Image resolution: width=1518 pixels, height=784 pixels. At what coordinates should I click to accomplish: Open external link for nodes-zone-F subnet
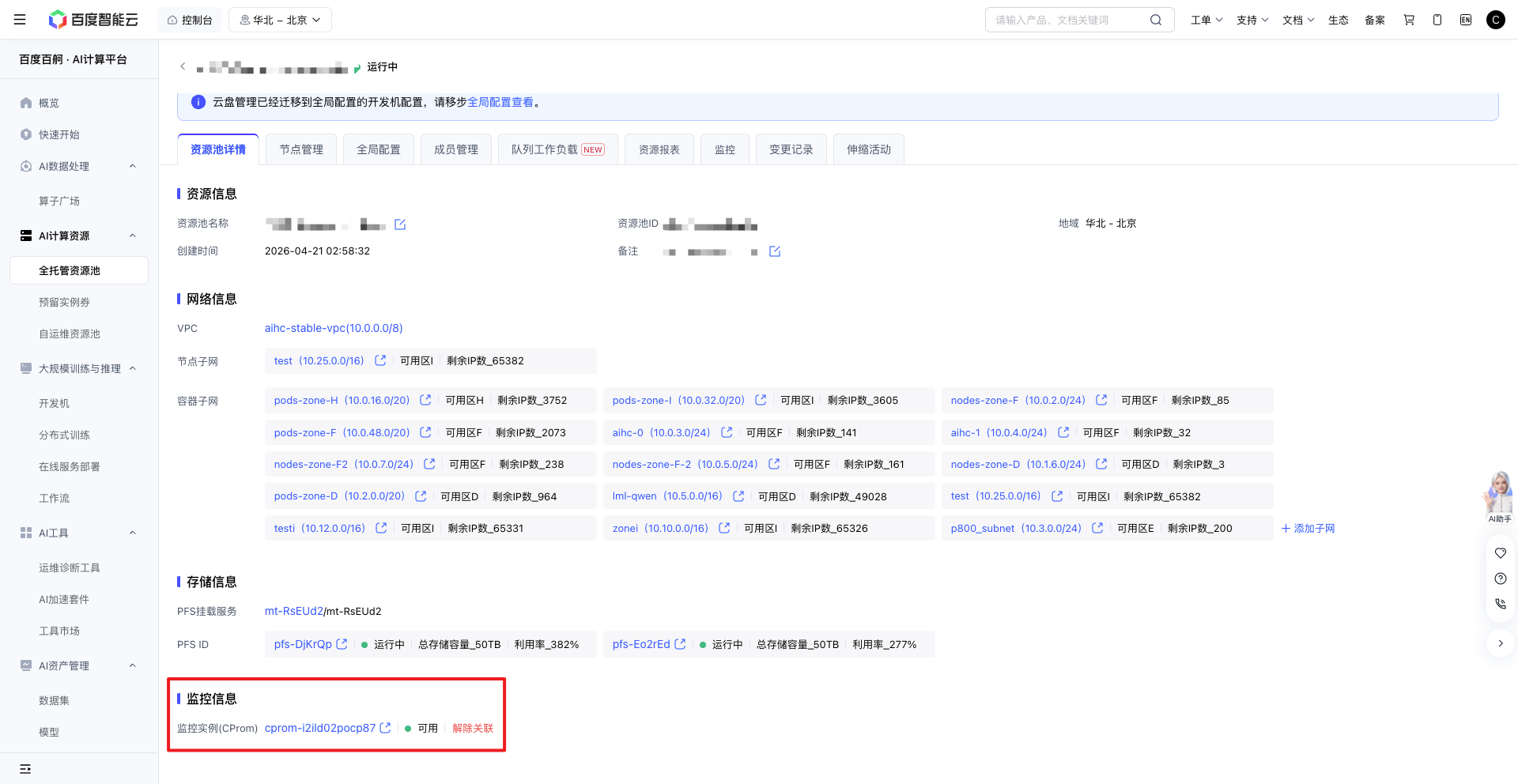[x=1101, y=400]
